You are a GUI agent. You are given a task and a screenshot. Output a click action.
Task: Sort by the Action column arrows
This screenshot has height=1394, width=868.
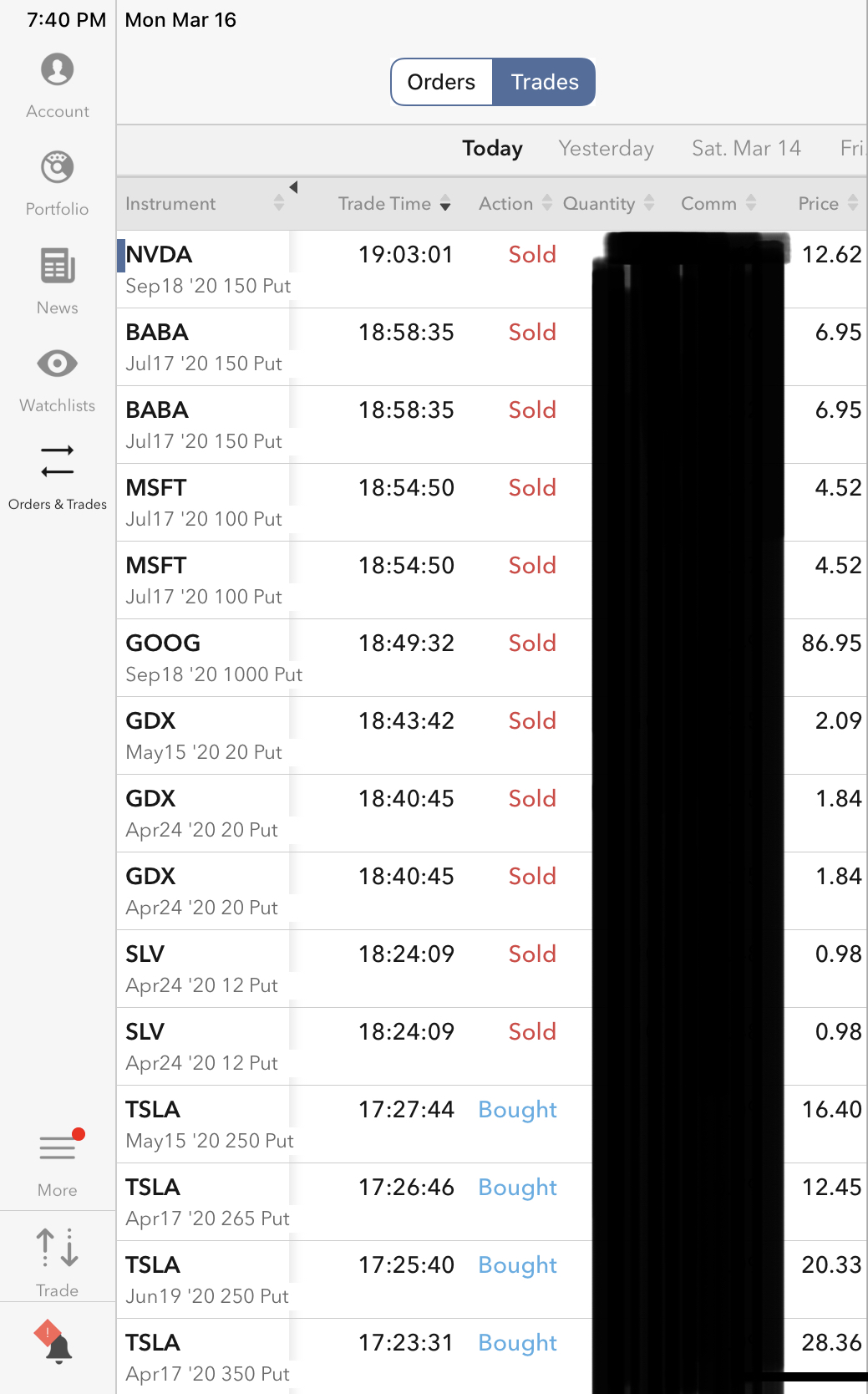point(547,203)
